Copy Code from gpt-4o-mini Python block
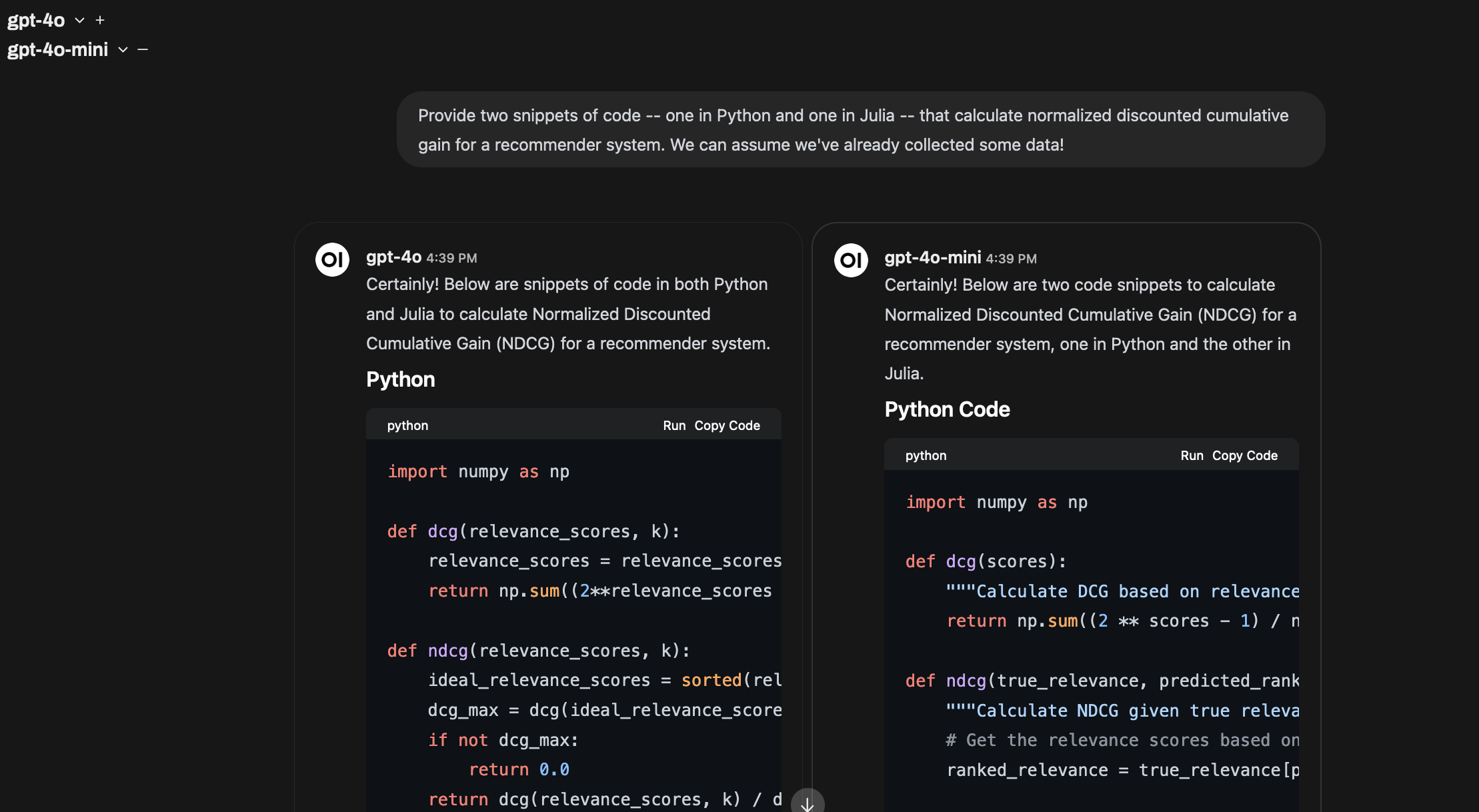The height and width of the screenshot is (812, 1479). click(1245, 455)
